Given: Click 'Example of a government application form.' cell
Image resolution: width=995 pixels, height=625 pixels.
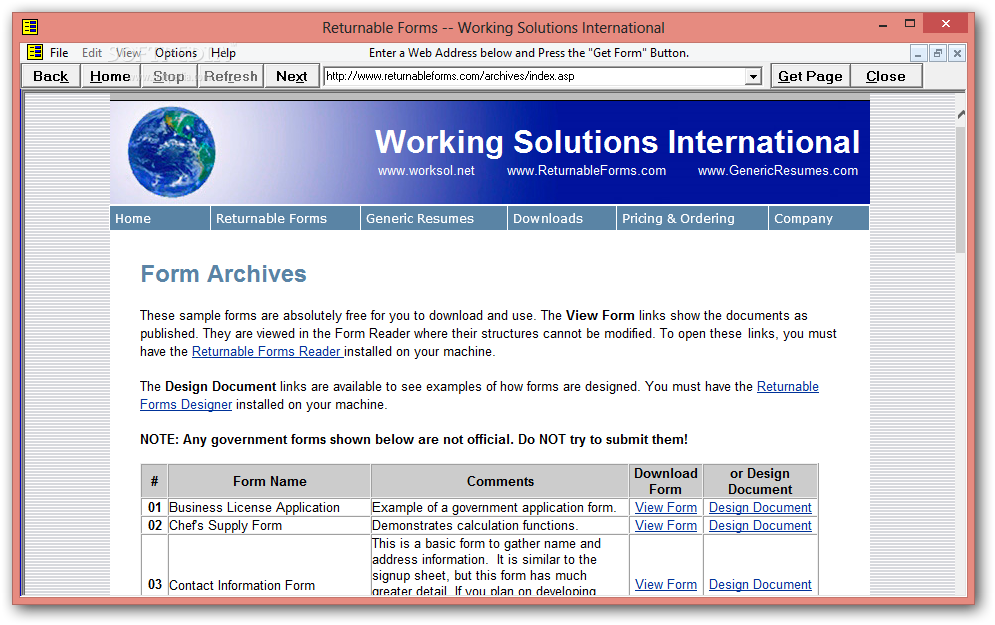Looking at the screenshot, I should [x=500, y=508].
